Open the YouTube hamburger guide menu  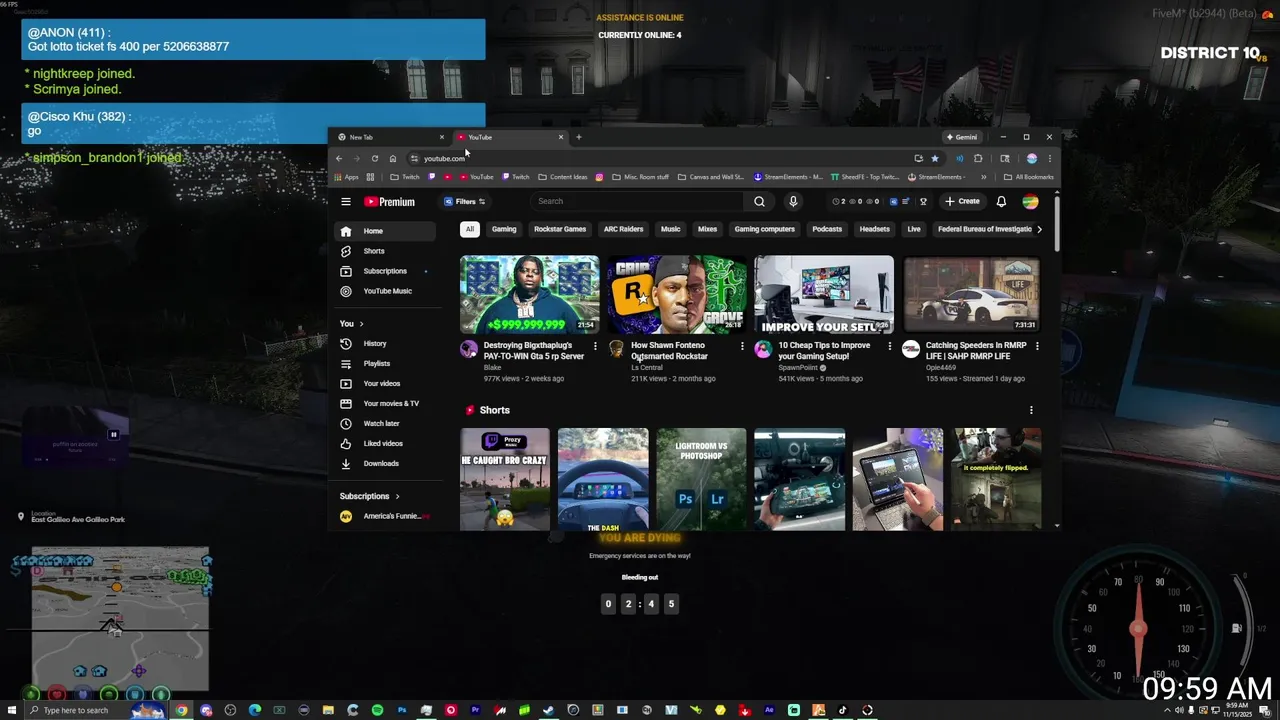(346, 201)
